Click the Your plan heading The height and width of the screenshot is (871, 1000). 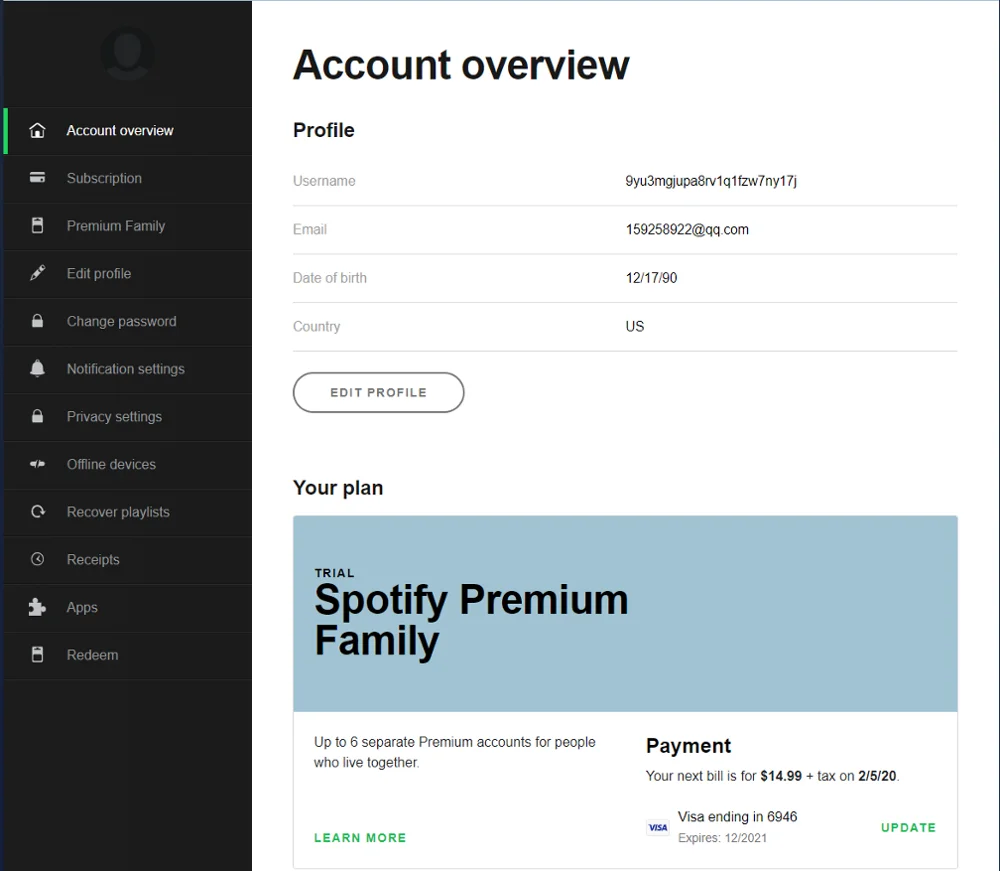(x=338, y=488)
